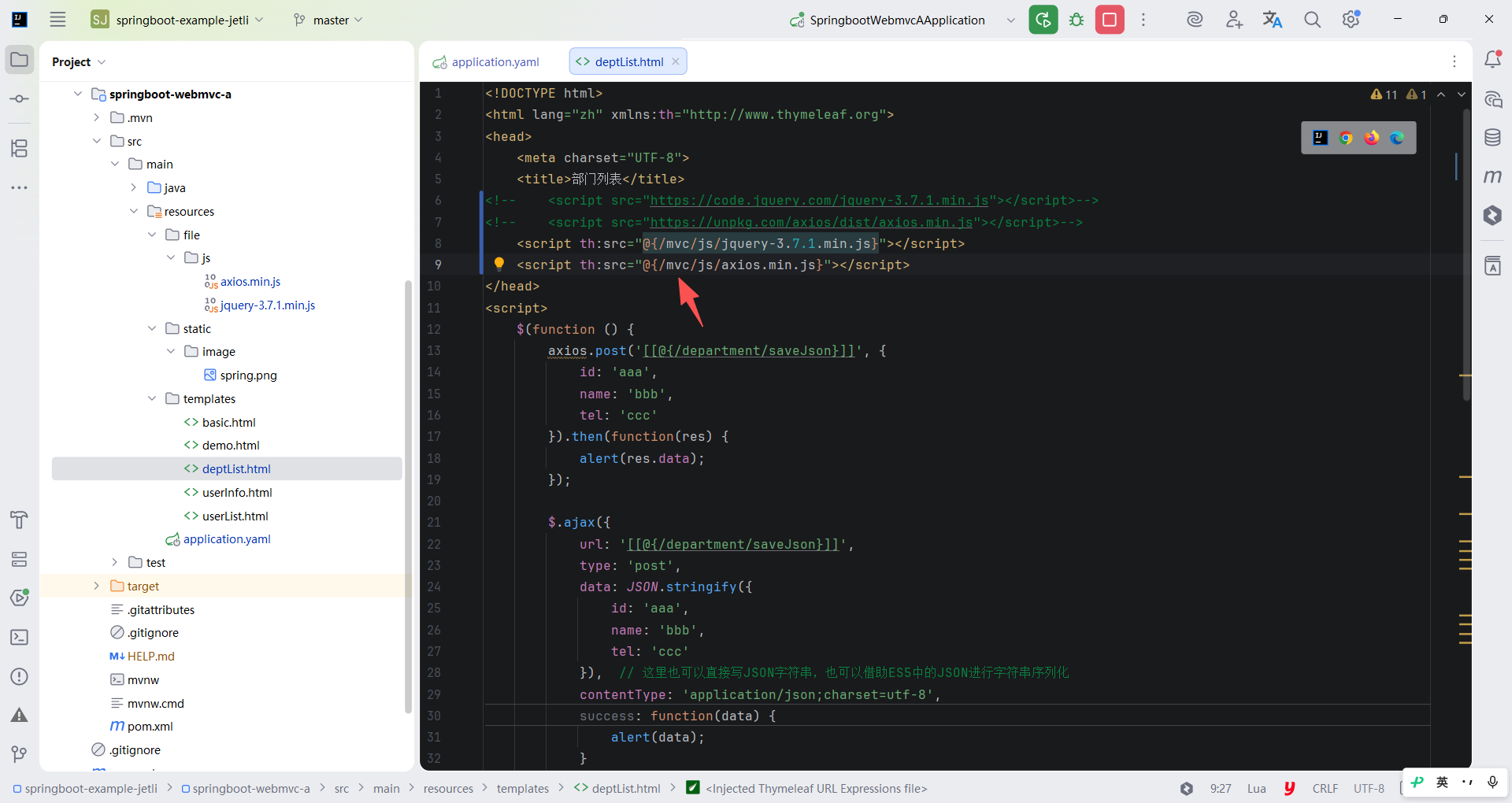Change UTF-8 file encoding setting
The width and height of the screenshot is (1512, 803).
pos(1369,788)
